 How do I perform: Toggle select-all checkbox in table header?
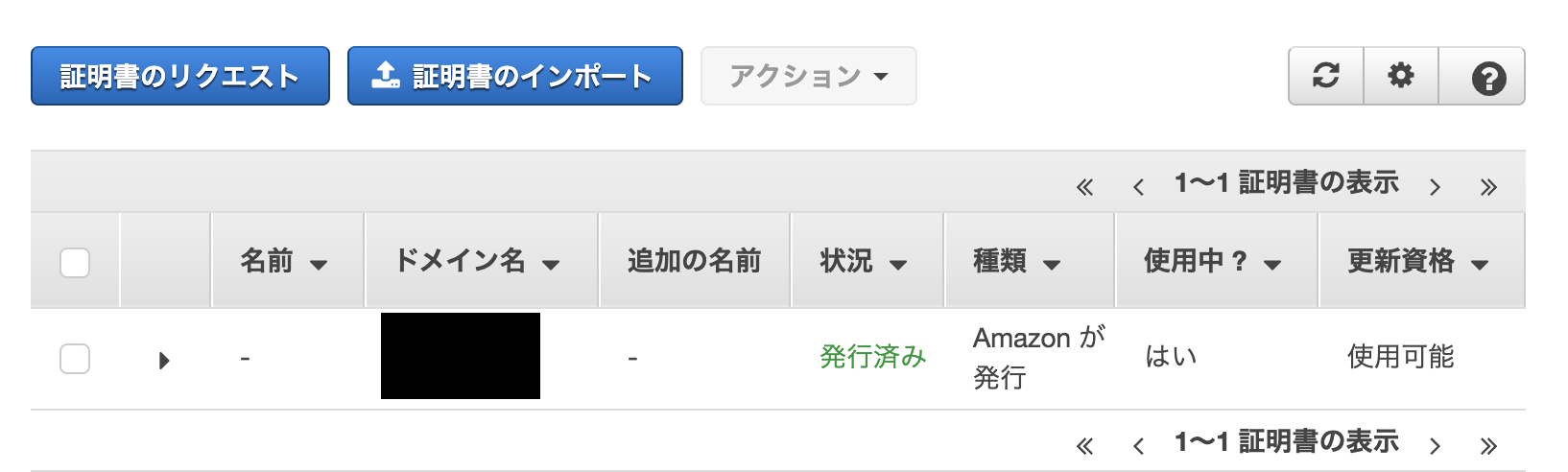coord(75,262)
